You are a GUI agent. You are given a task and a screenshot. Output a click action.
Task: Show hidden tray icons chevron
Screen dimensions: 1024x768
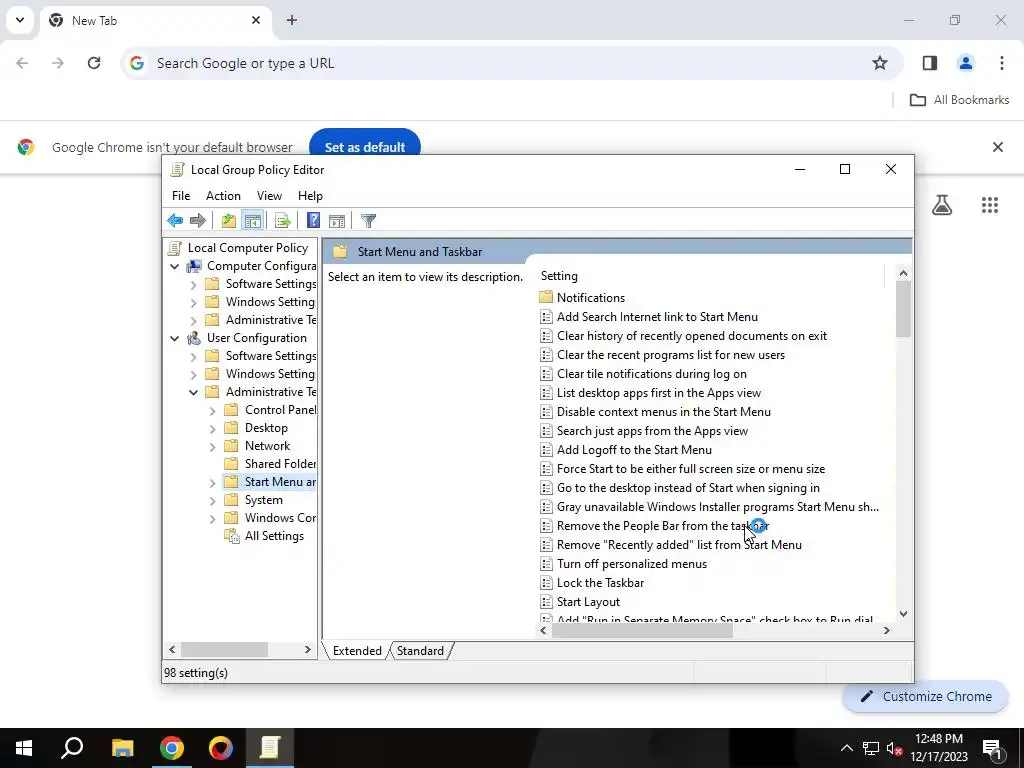[x=846, y=748]
